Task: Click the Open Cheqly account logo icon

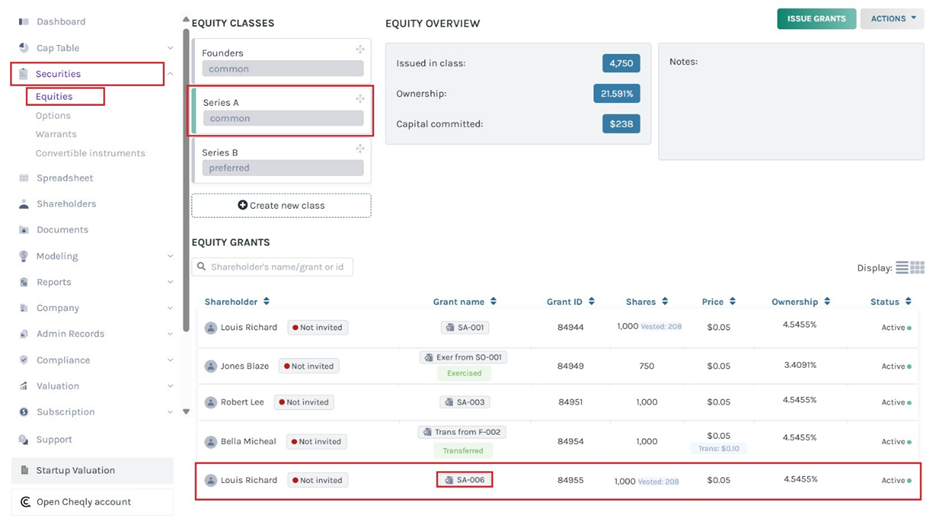Action: pyautogui.click(x=26, y=502)
